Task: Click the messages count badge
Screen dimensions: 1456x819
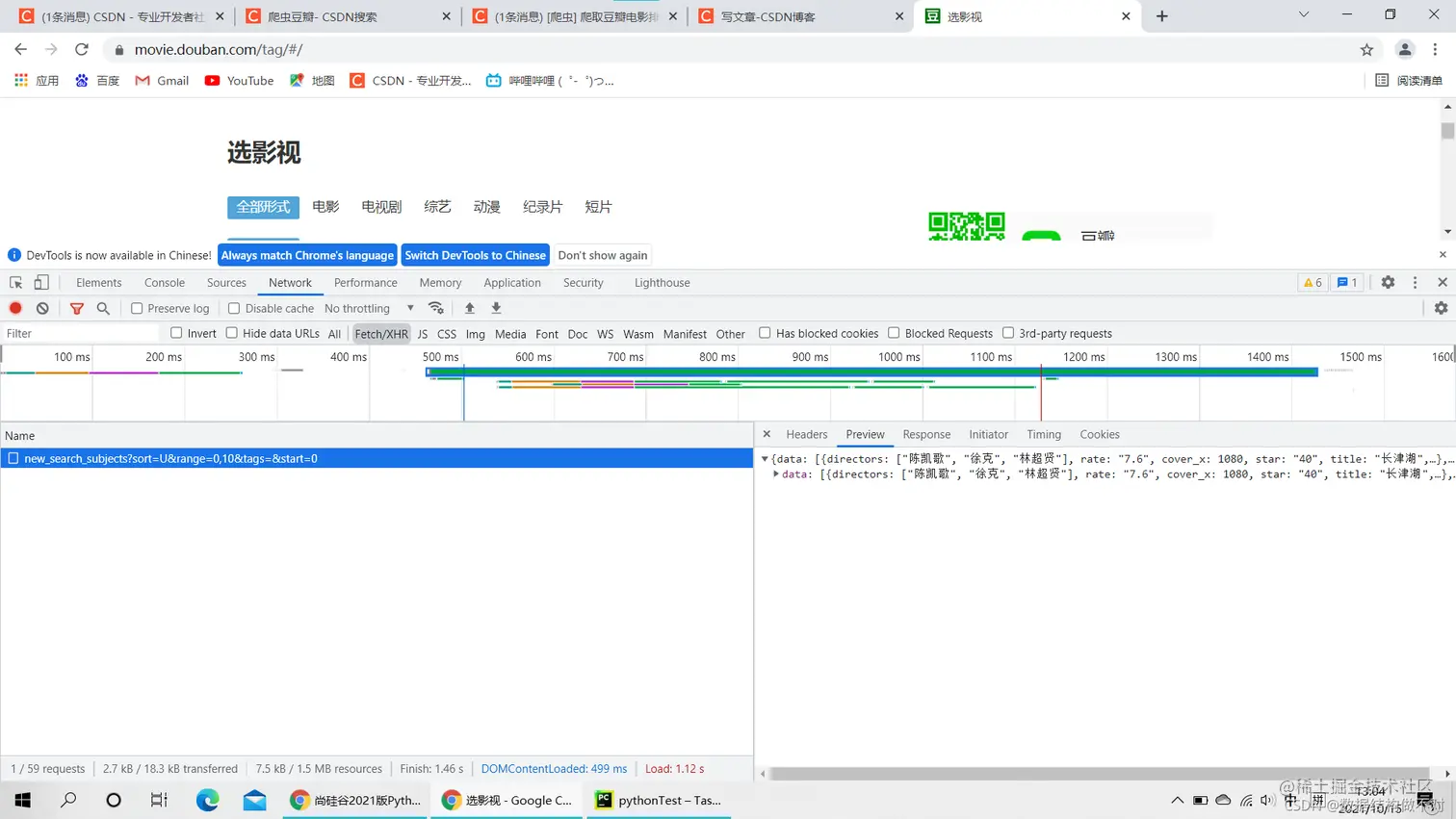Action: click(x=1347, y=283)
